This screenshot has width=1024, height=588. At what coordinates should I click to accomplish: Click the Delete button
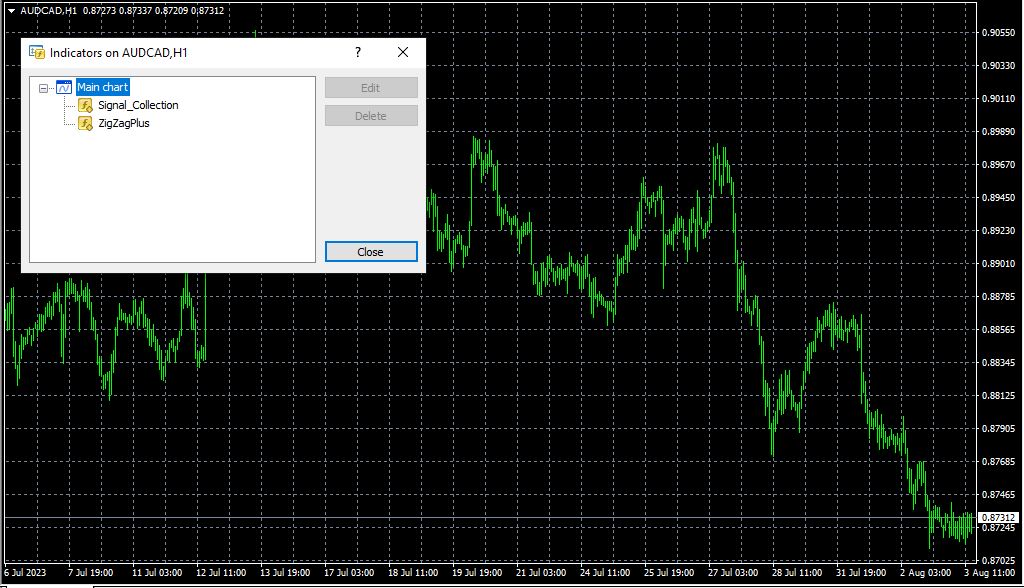pos(371,116)
